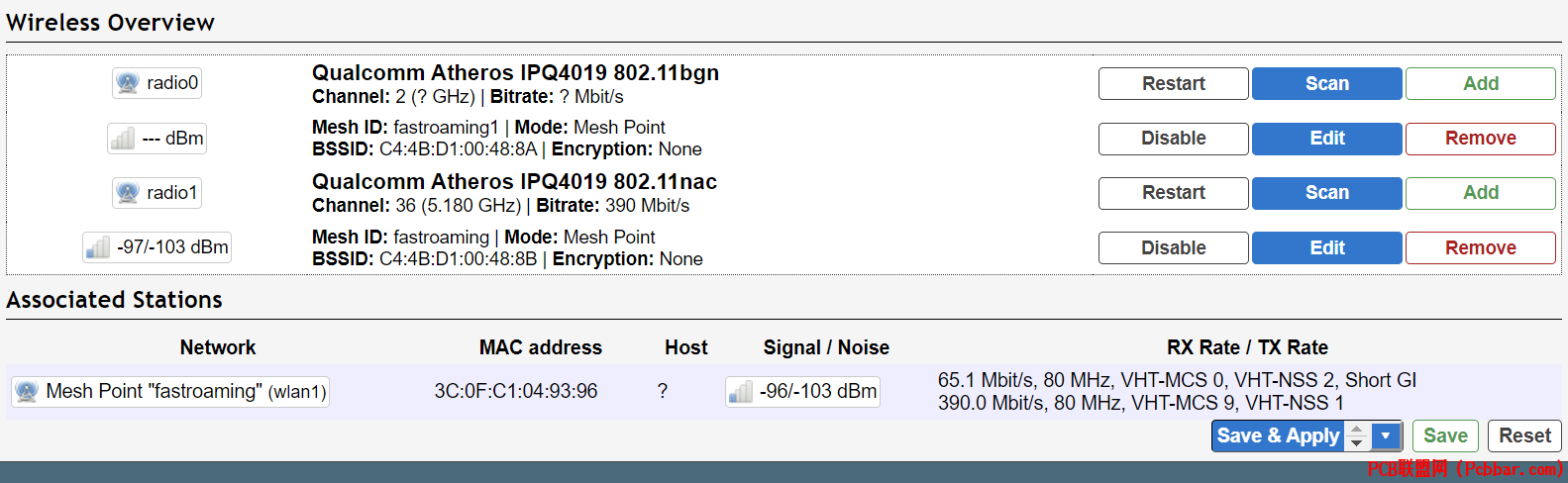This screenshot has width=1568, height=483.
Task: Click the radio0 wireless device icon
Action: coord(127,83)
